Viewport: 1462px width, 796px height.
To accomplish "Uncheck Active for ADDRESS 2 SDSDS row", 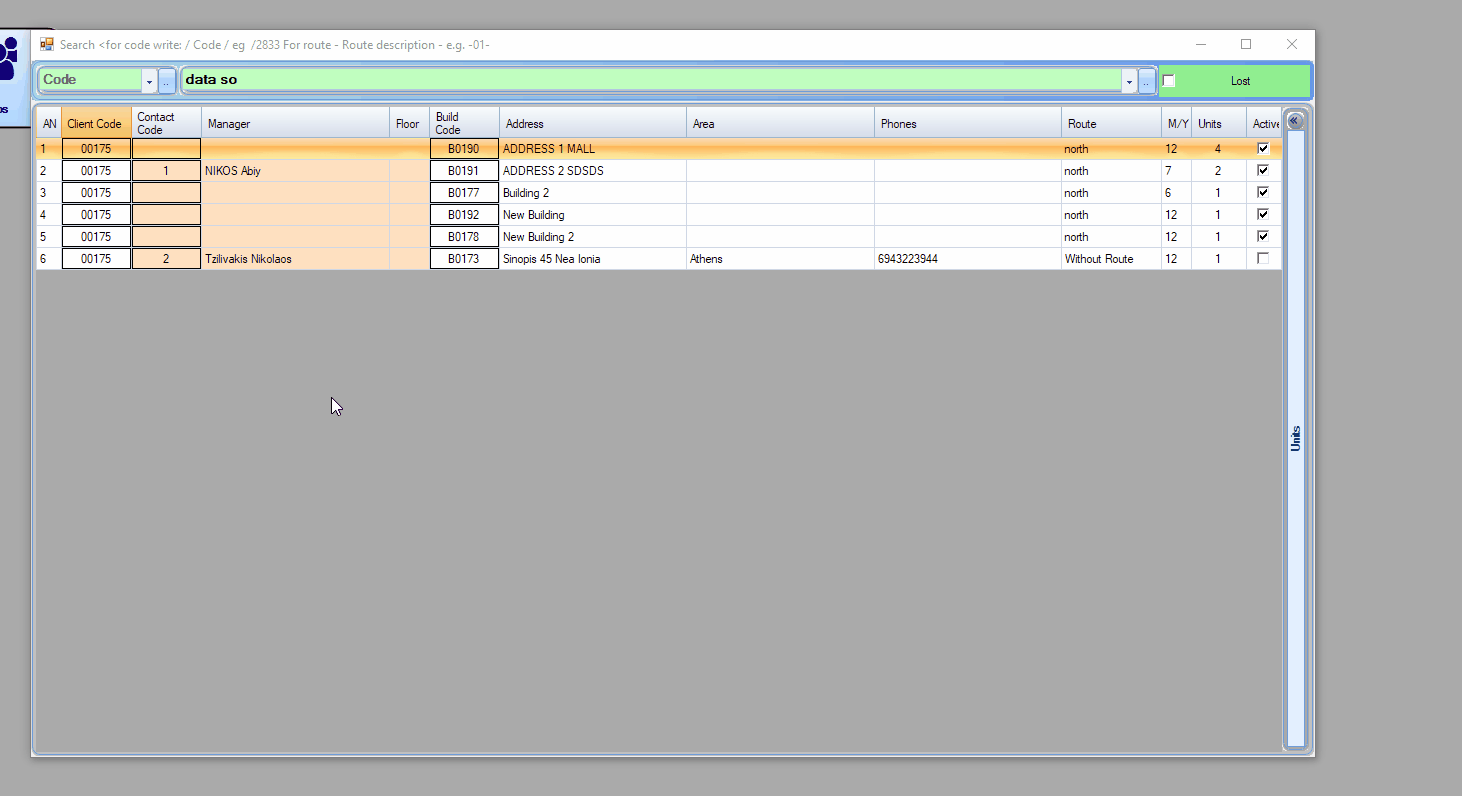I will pyautogui.click(x=1263, y=170).
